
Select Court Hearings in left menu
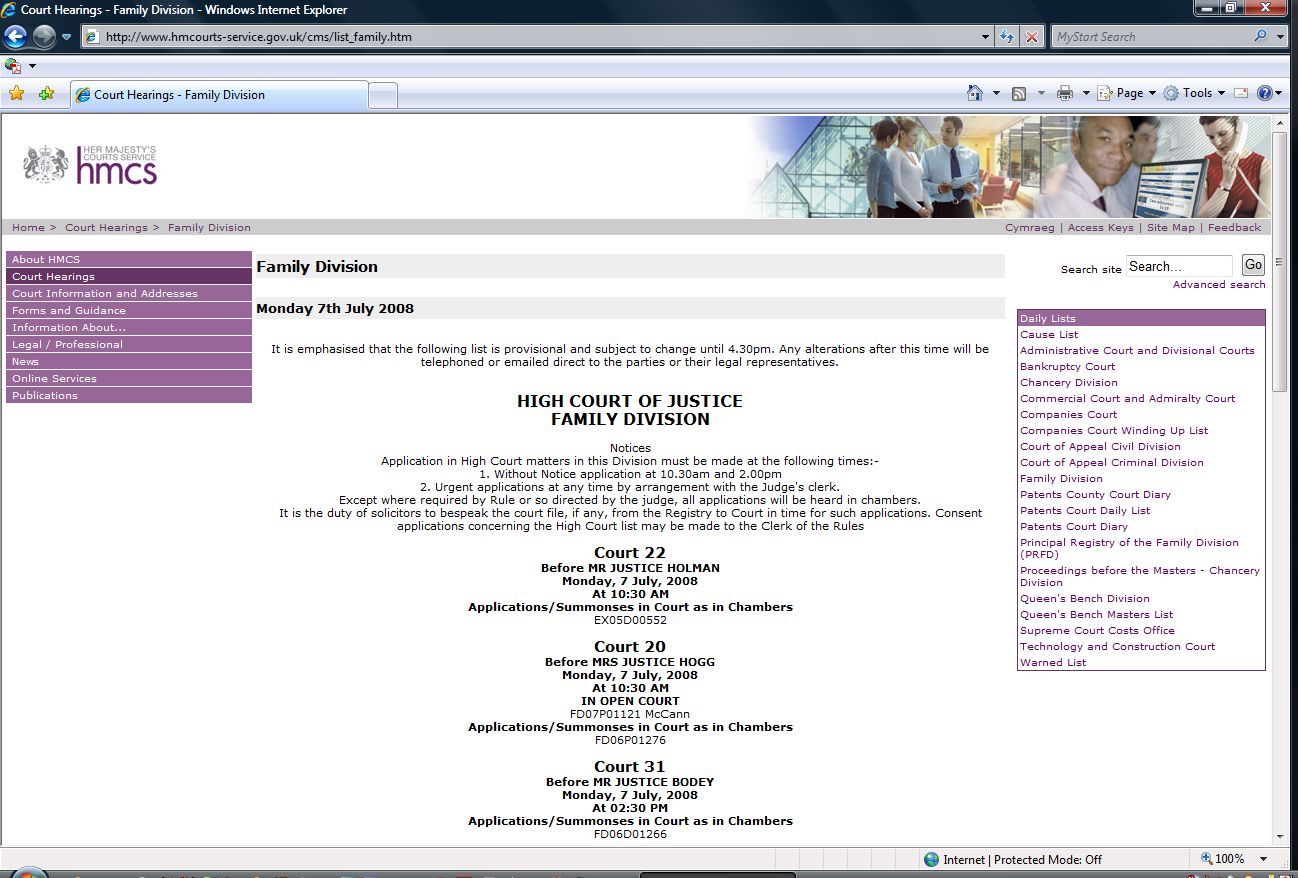tap(128, 277)
